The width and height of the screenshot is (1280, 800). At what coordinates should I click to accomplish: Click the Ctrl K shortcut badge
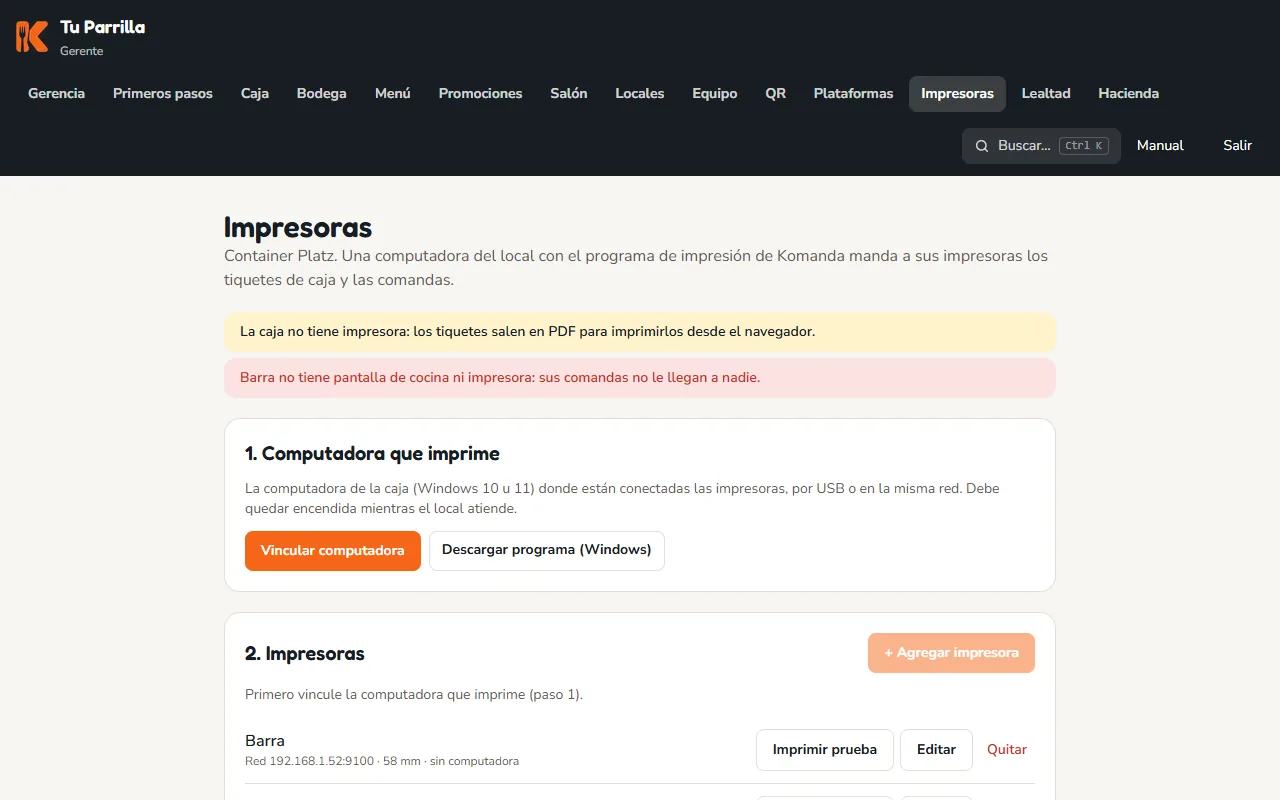coord(1084,146)
